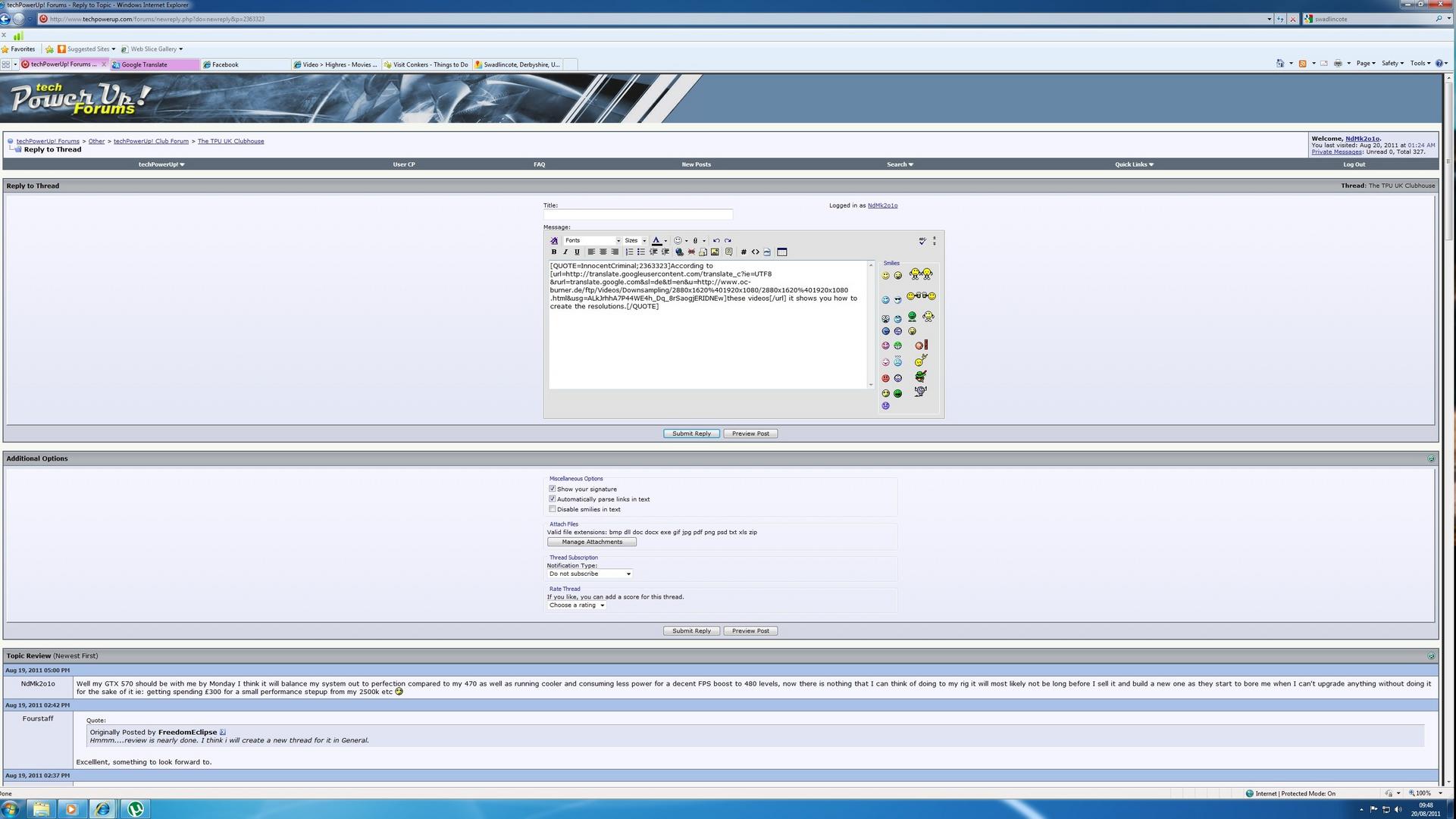Screen dimensions: 1456x819
Task: Open the FAQ navbar item
Action: tap(539, 164)
